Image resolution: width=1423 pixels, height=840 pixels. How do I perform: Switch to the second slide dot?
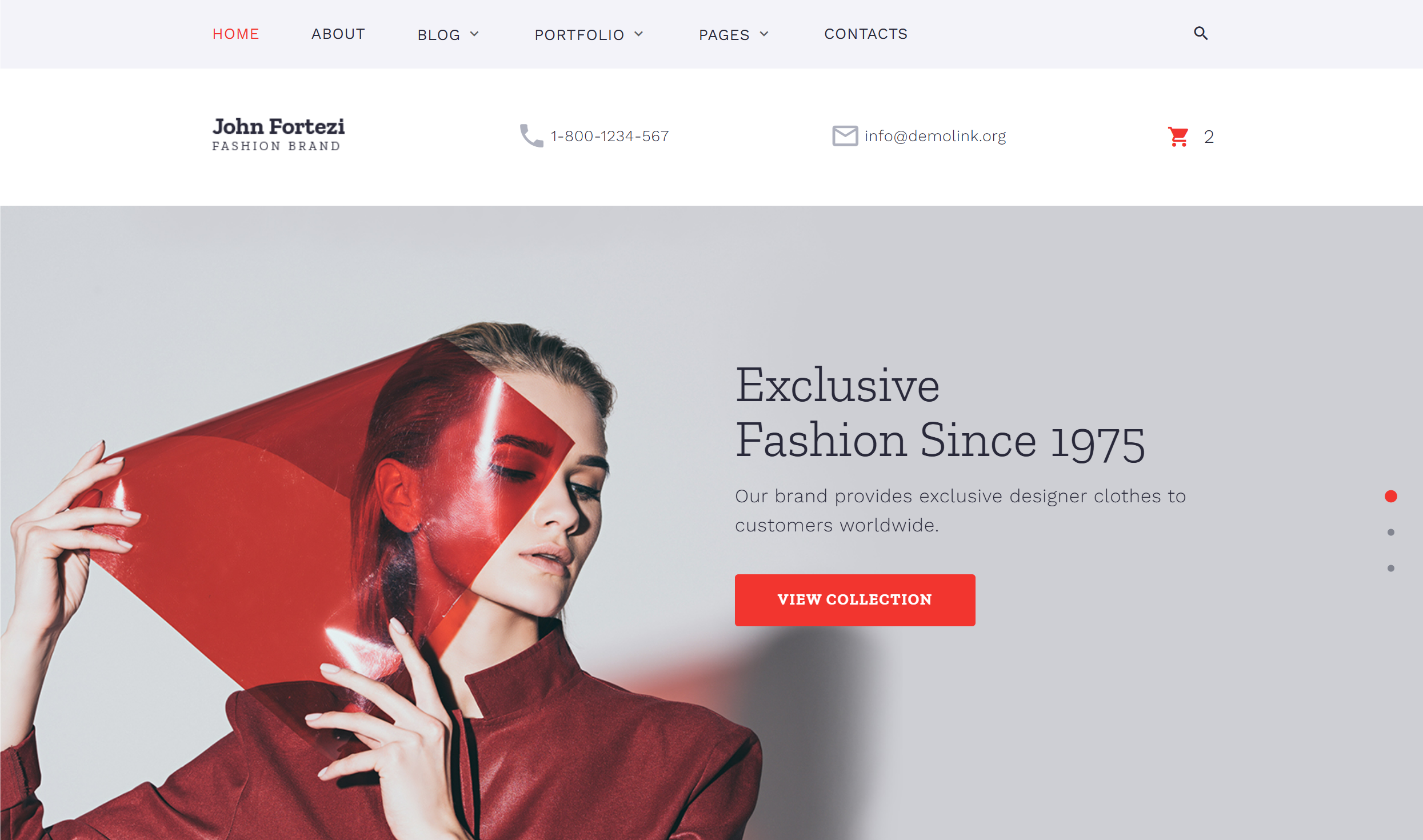click(1391, 532)
